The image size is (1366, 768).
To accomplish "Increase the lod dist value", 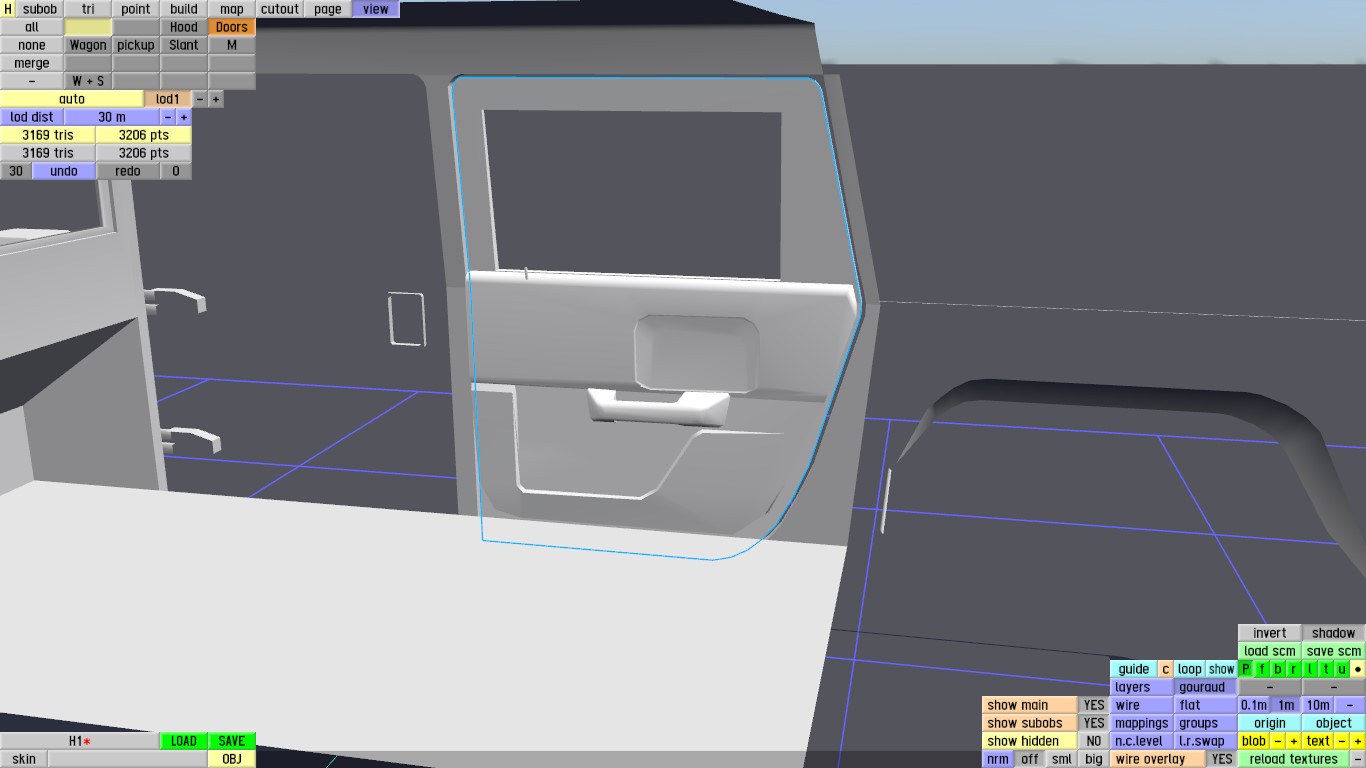I will point(184,117).
